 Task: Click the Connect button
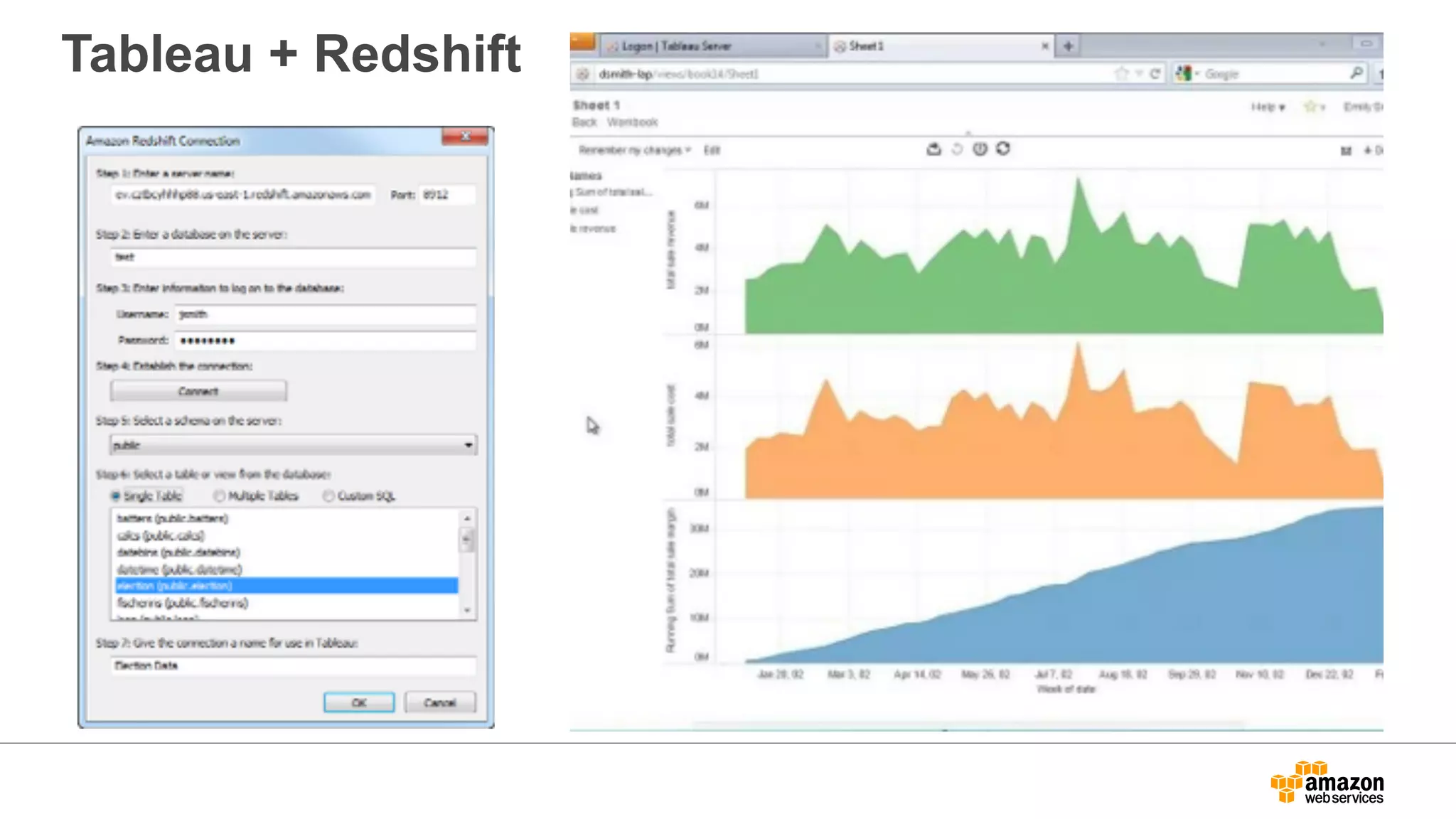198,391
